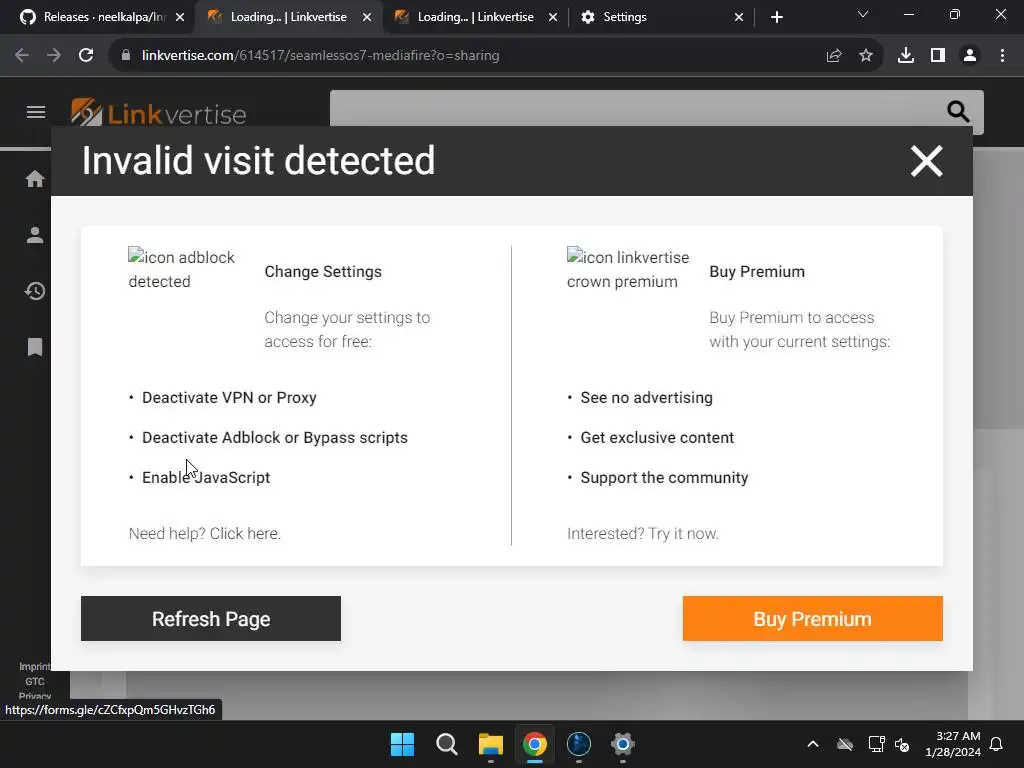Screen dimensions: 1024x768
Task: Open the Chrome downloads icon
Action: (x=906, y=56)
